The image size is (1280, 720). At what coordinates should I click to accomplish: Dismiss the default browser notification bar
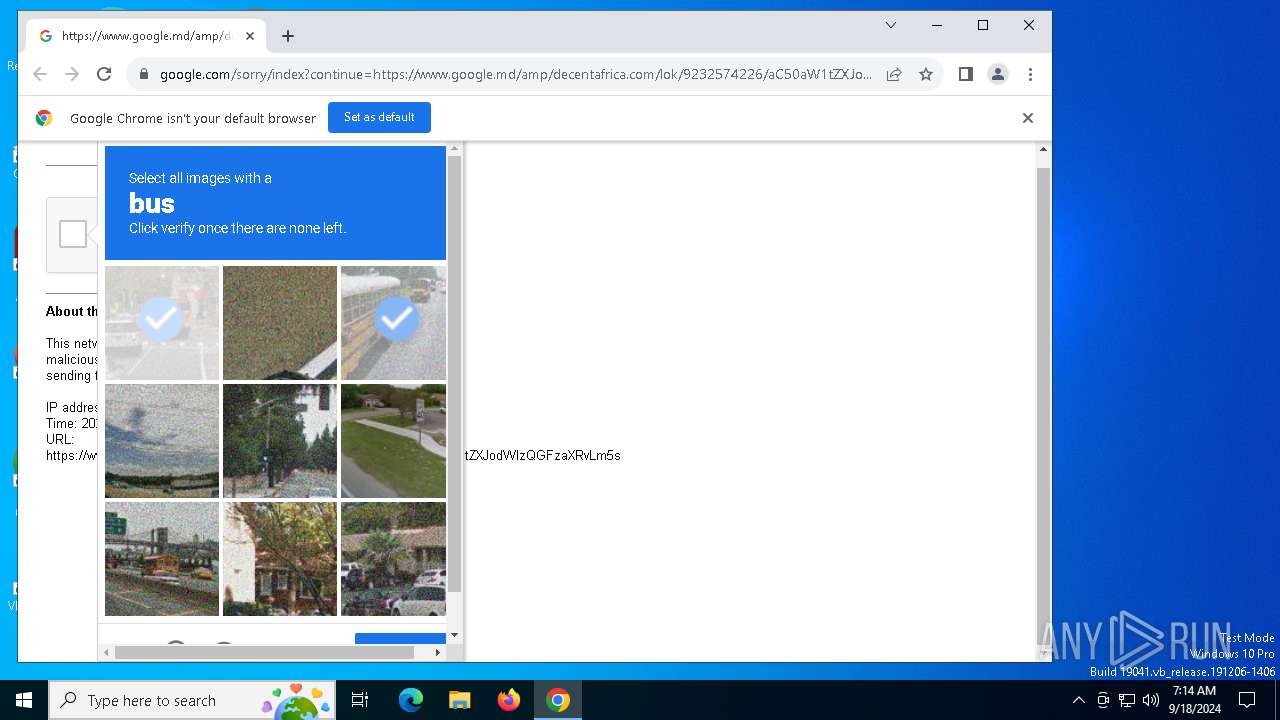click(1027, 118)
